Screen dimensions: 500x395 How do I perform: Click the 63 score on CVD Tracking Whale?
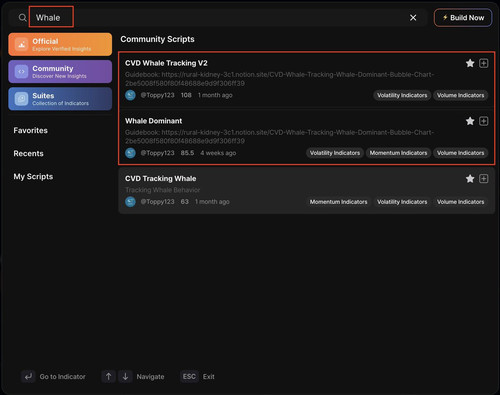point(184,202)
